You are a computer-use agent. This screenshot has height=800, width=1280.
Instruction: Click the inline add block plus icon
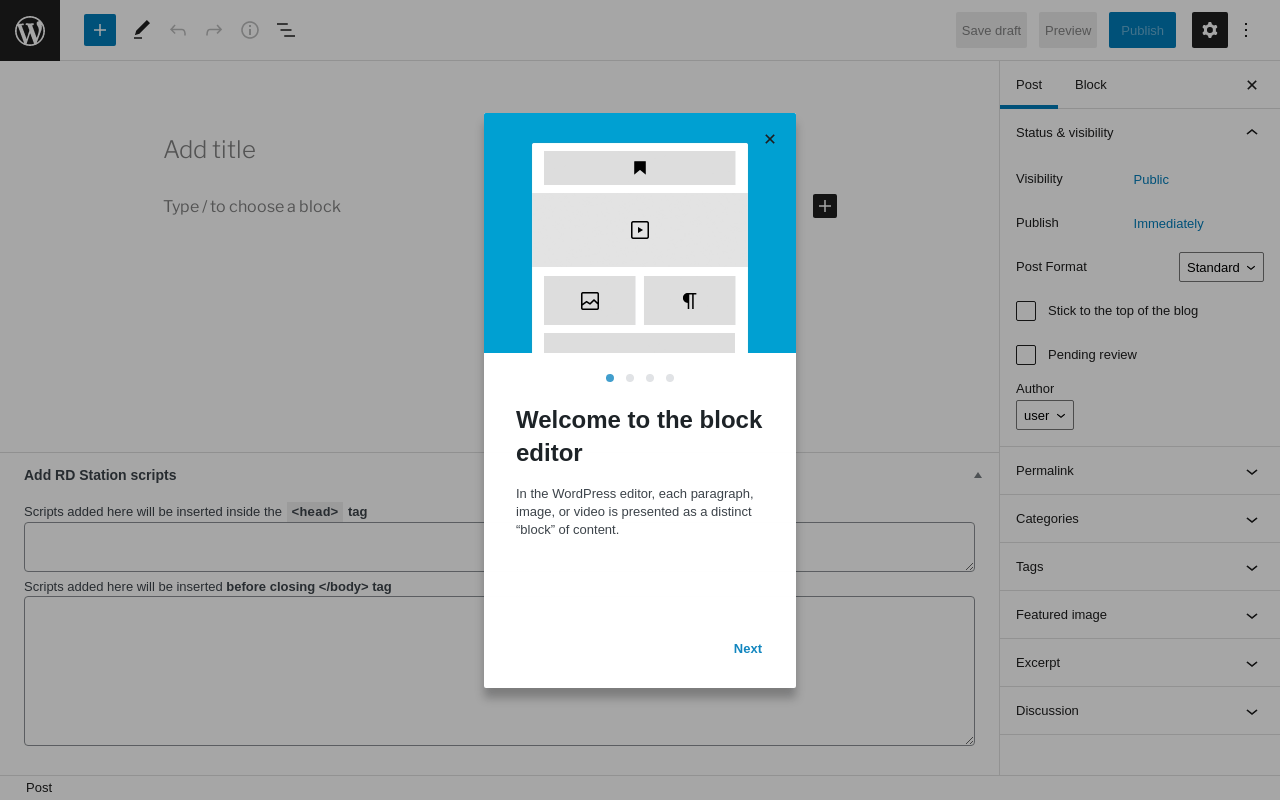click(825, 206)
